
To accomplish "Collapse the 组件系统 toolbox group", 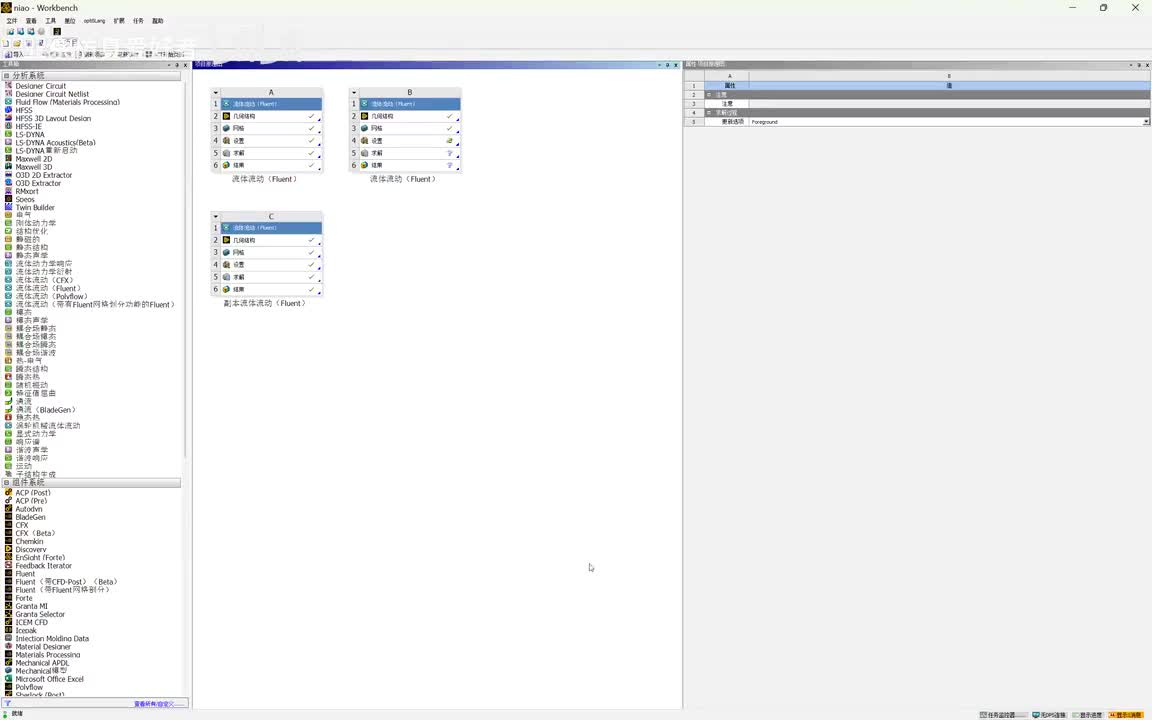I will (6, 483).
